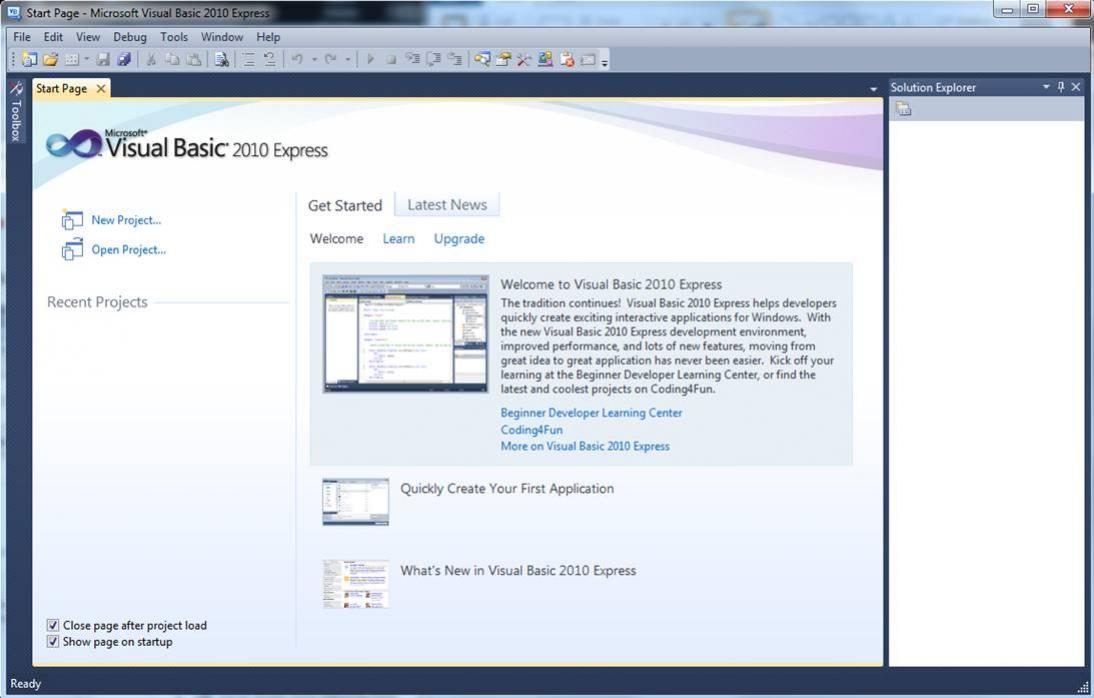
Task: Pin the Solution Explorer panel with pushpin
Action: [1061, 87]
